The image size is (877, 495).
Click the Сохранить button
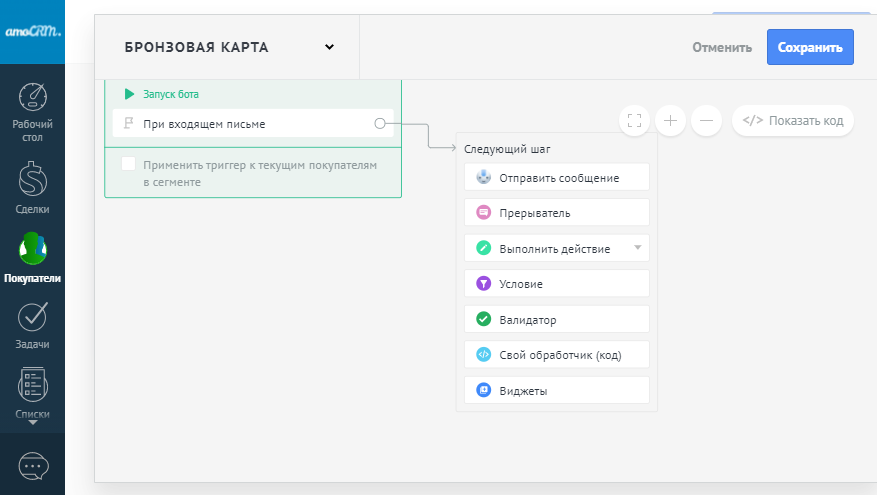pos(810,47)
